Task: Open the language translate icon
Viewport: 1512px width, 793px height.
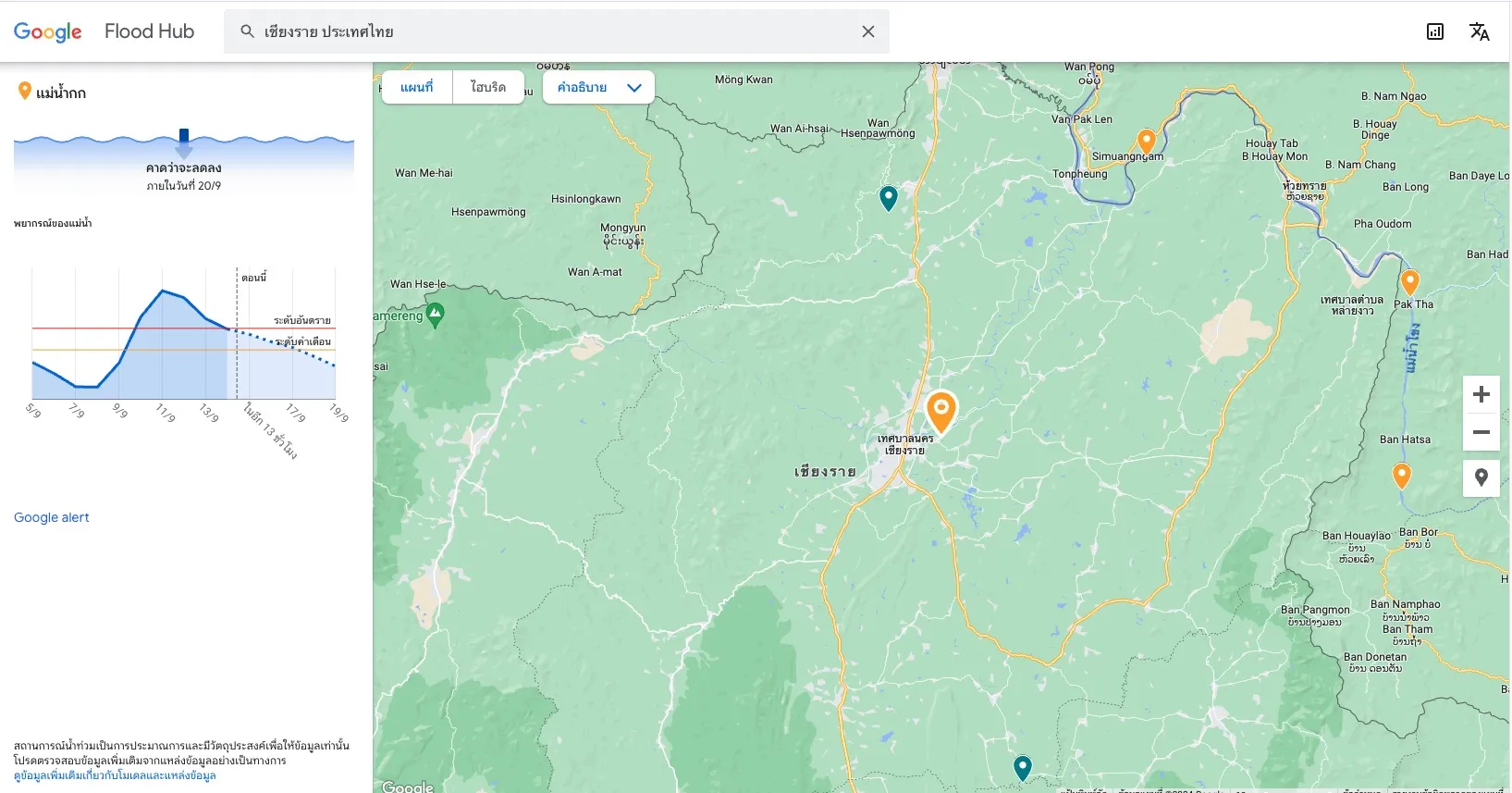Action: tap(1480, 31)
